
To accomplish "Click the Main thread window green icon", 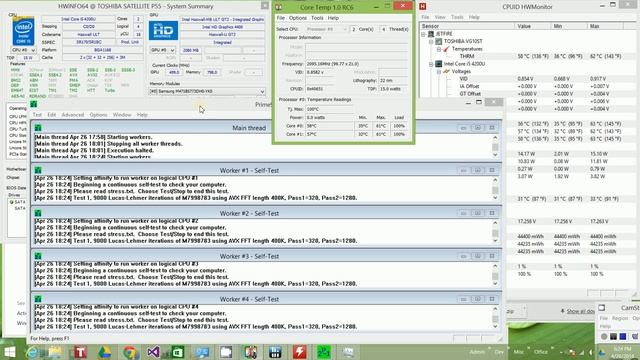I will coord(38,128).
